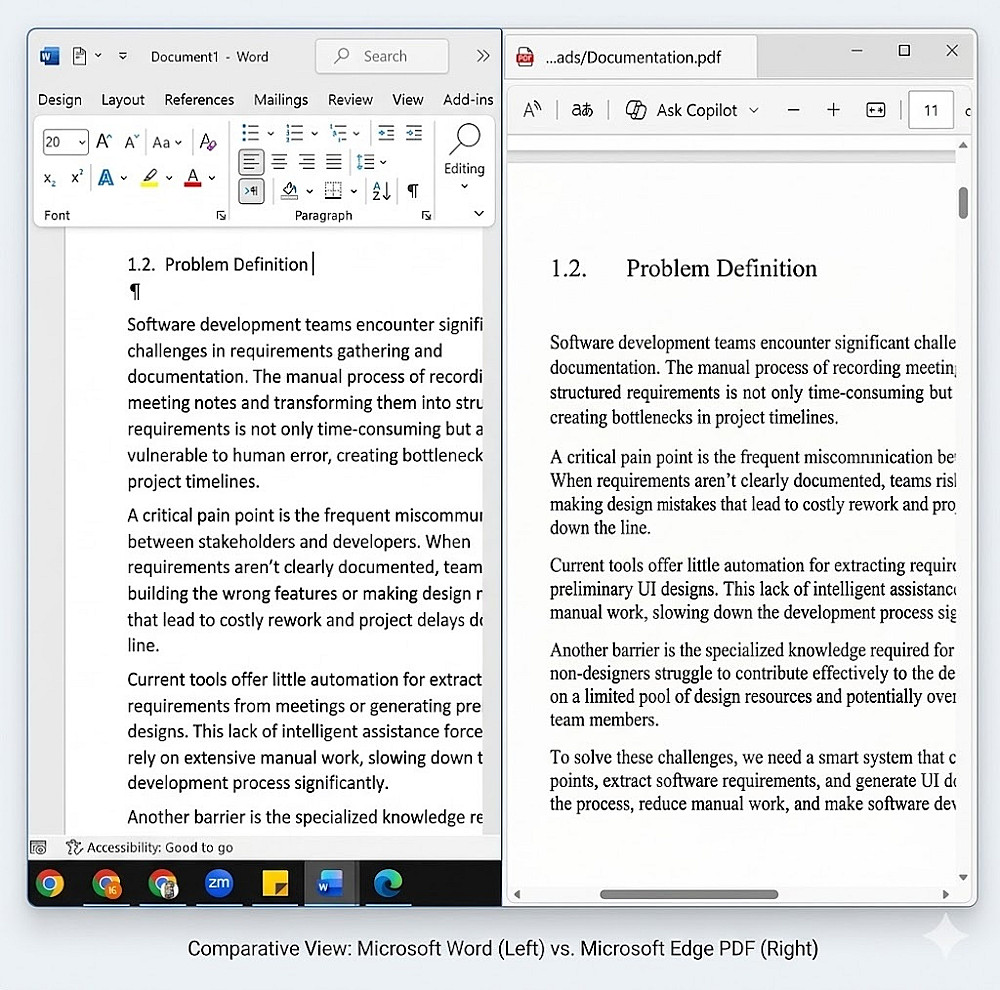Expand the numbering library dropdown arrow

click(314, 133)
